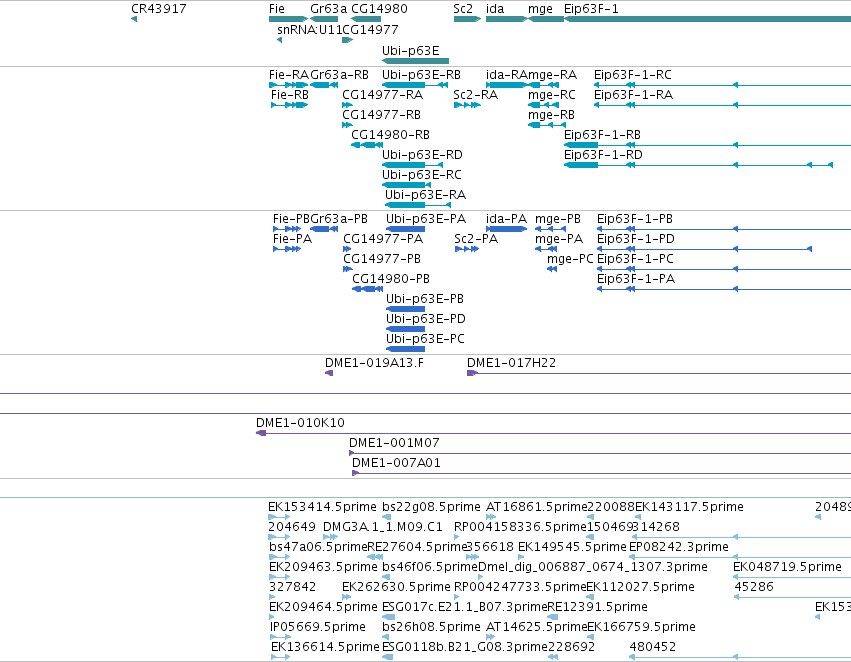Select the Gr63a-RB transcript label
Viewport: 851px width, 662px height.
340,74
